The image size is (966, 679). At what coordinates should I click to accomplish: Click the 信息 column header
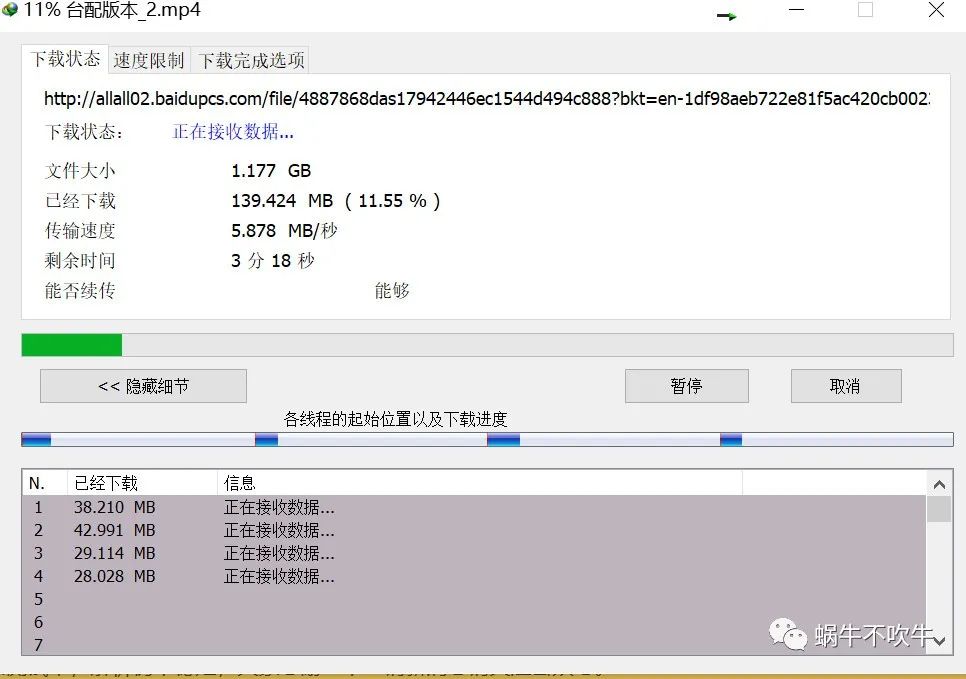tap(240, 483)
